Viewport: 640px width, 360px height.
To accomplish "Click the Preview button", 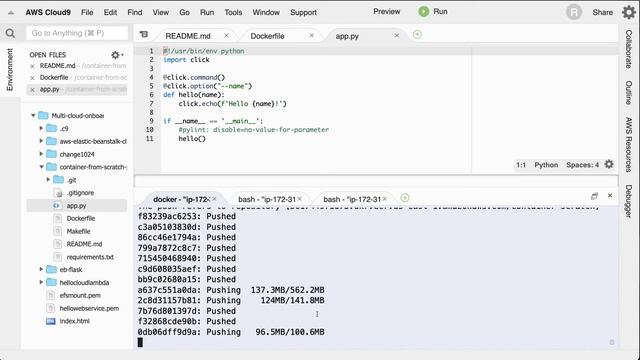I will click(387, 11).
